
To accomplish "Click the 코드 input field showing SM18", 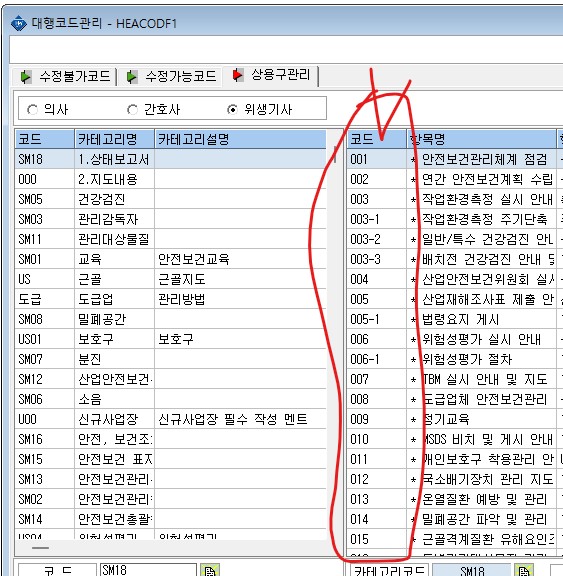I will point(148,570).
